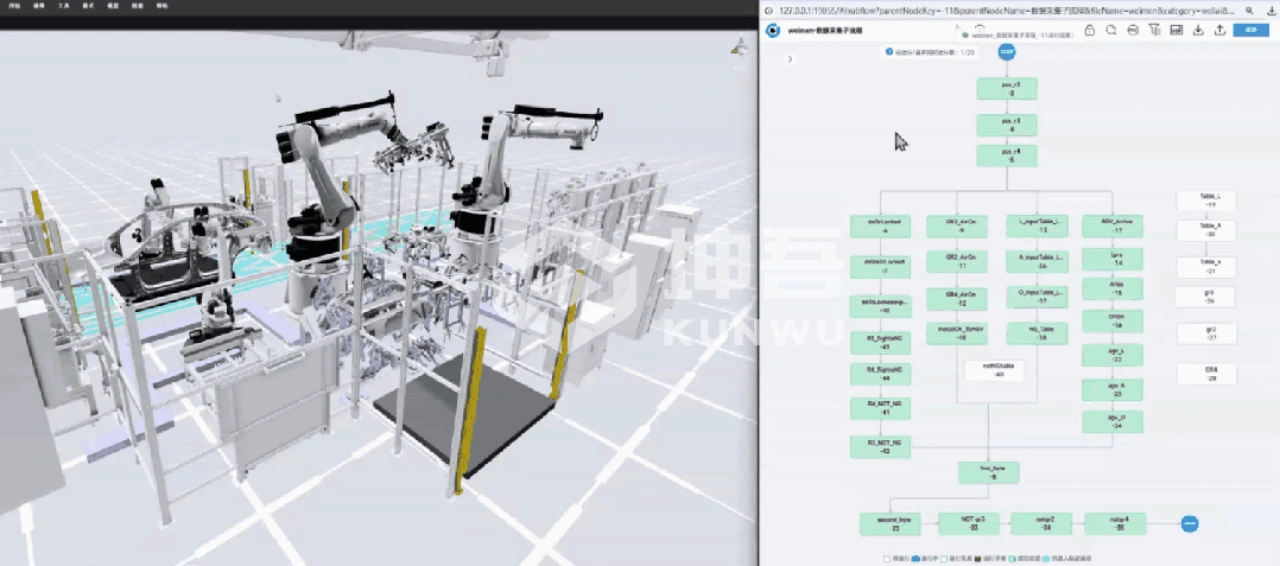The image size is (1280, 566).
Task: Select the pos_r3 node
Action: [x=1007, y=125]
